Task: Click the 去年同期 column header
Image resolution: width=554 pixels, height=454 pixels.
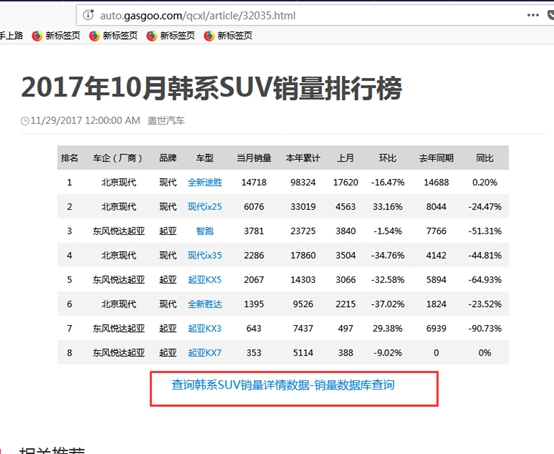Action: (x=436, y=158)
